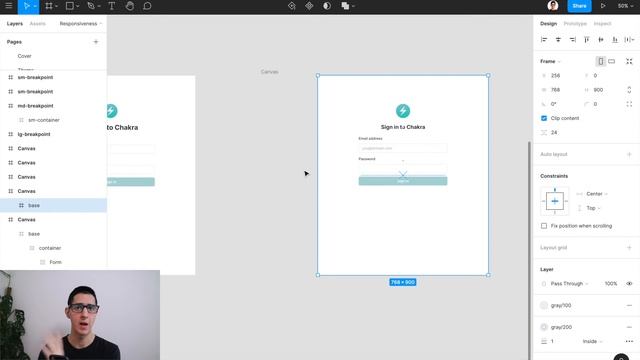Image resolution: width=640 pixels, height=360 pixels.
Task: Click the gray/200 stroke color swatch
Action: pos(544,327)
